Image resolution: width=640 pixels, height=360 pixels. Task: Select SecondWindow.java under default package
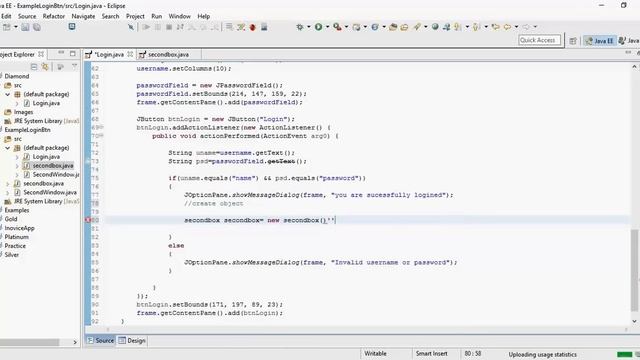51,175
